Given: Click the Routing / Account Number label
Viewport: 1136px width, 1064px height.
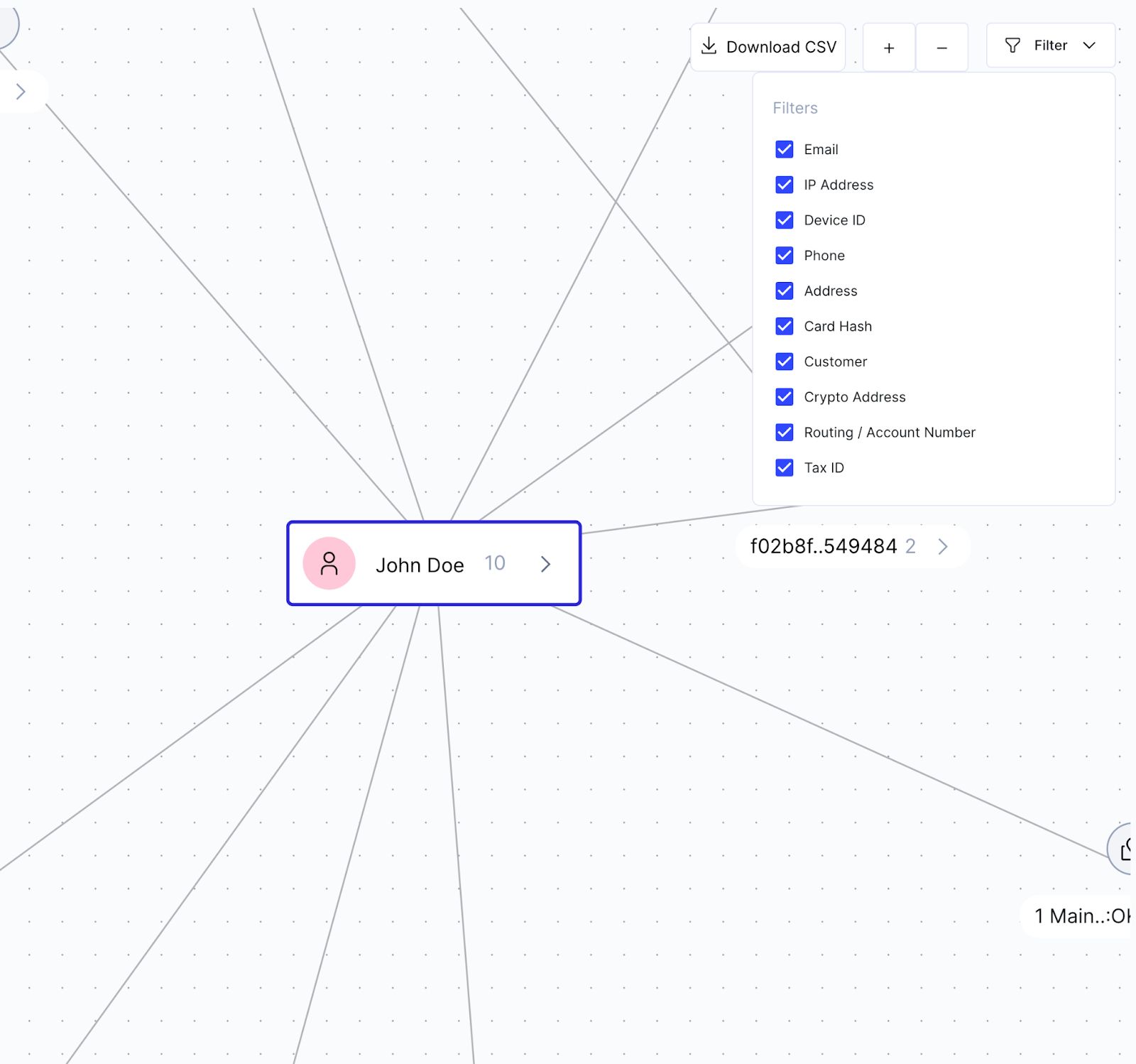Looking at the screenshot, I should coord(890,433).
